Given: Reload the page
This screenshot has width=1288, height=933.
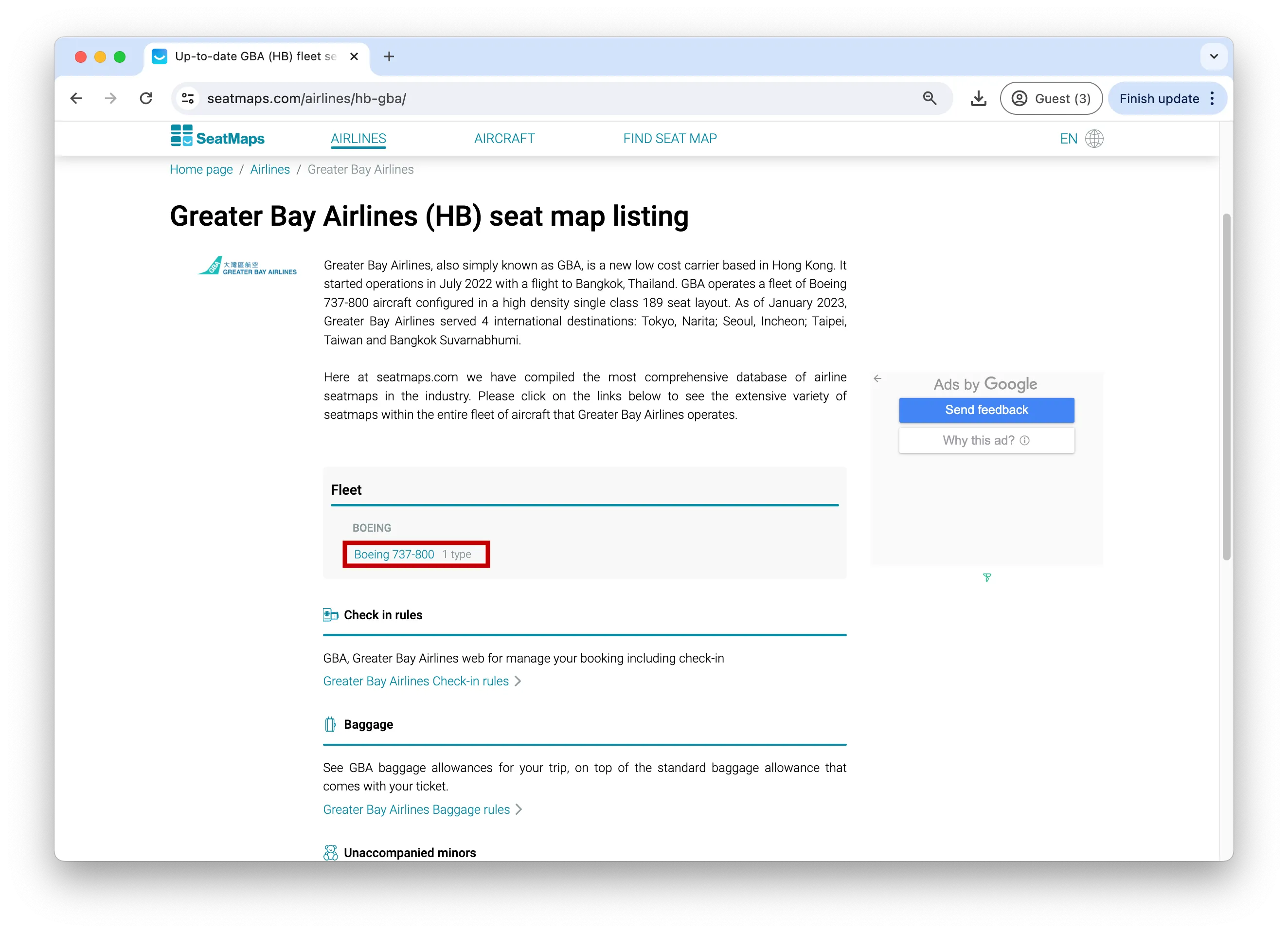Looking at the screenshot, I should 146,98.
